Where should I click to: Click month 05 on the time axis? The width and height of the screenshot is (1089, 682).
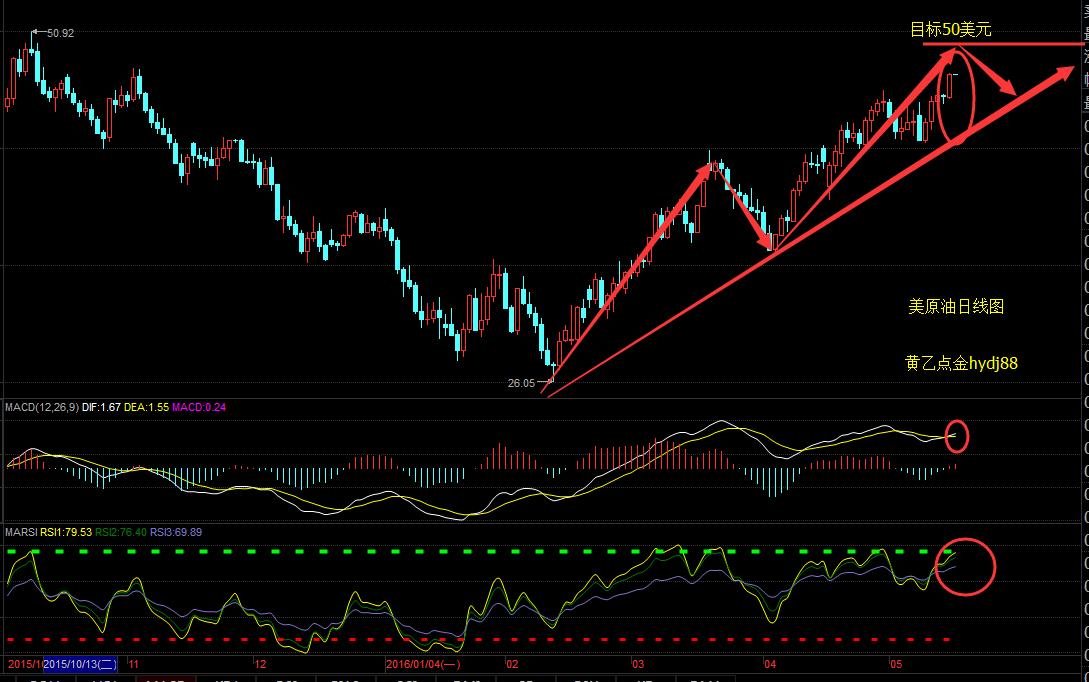[x=896, y=664]
